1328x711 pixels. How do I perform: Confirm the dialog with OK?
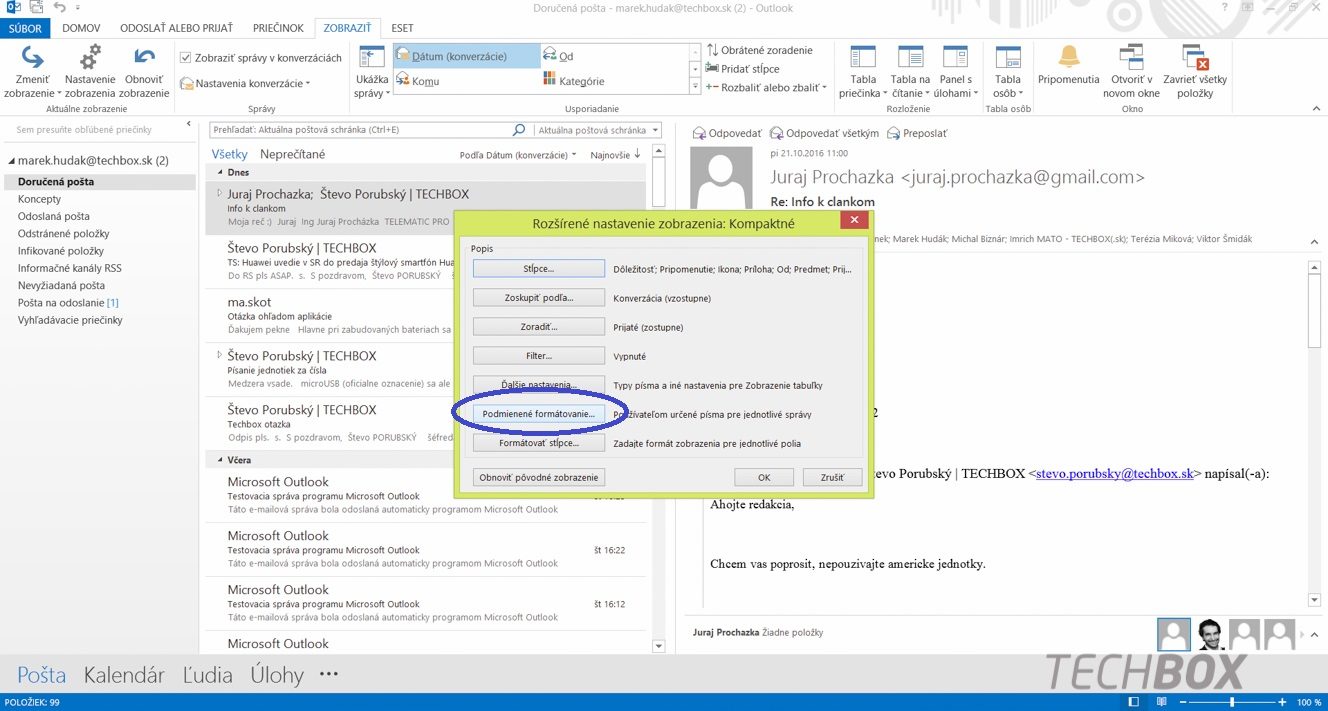point(763,477)
